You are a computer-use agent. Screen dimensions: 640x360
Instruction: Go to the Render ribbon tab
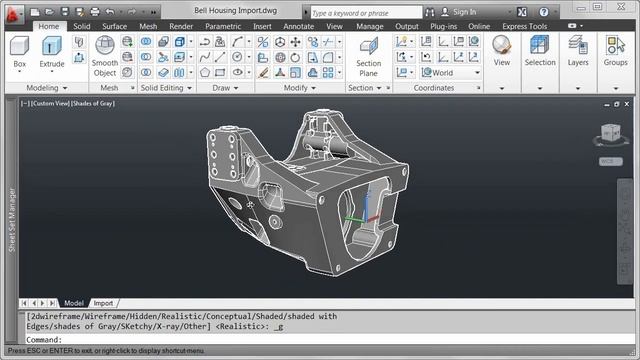point(181,26)
